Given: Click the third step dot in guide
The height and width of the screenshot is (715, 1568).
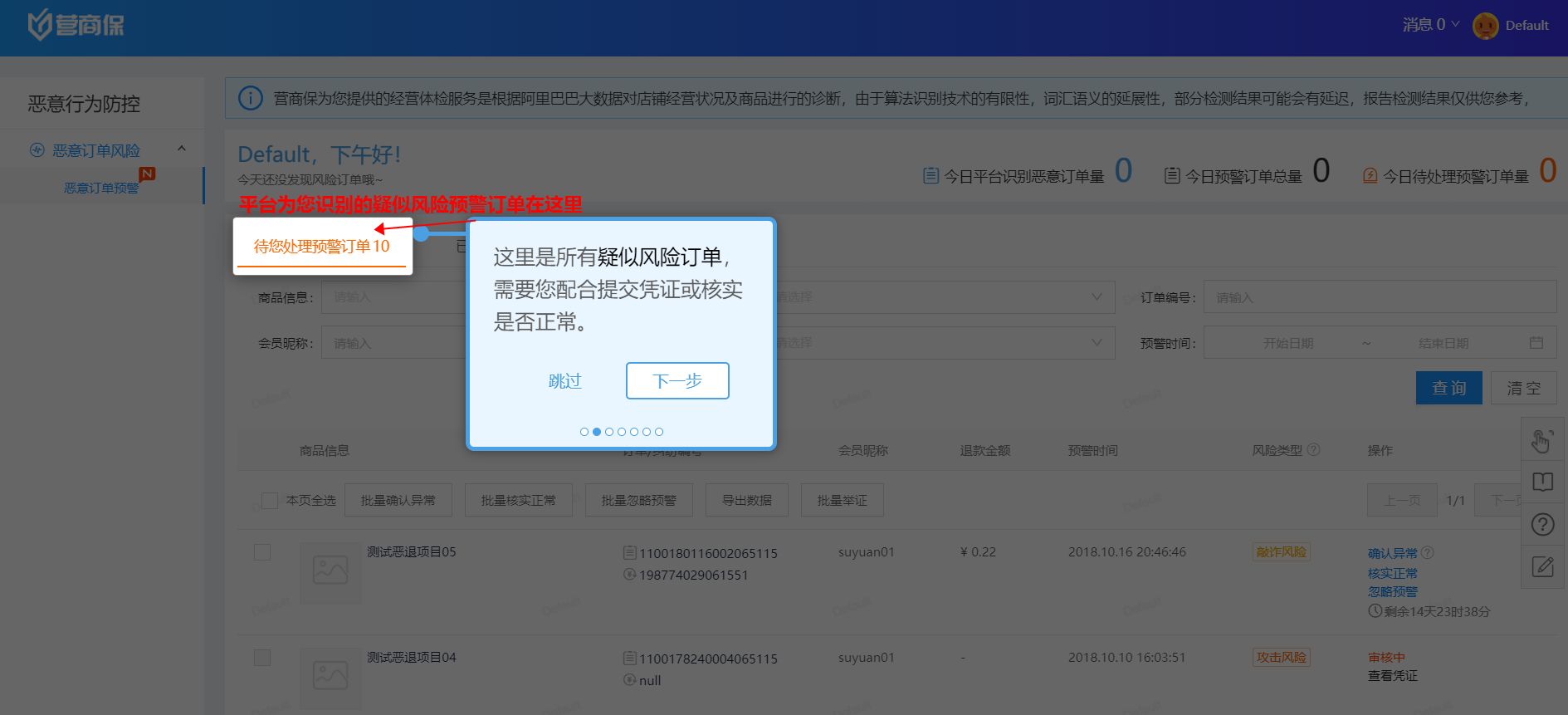Looking at the screenshot, I should point(609,432).
